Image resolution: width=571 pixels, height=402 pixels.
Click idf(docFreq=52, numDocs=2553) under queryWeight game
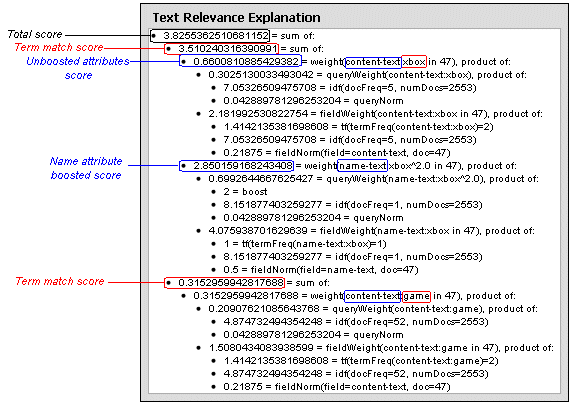[355, 322]
